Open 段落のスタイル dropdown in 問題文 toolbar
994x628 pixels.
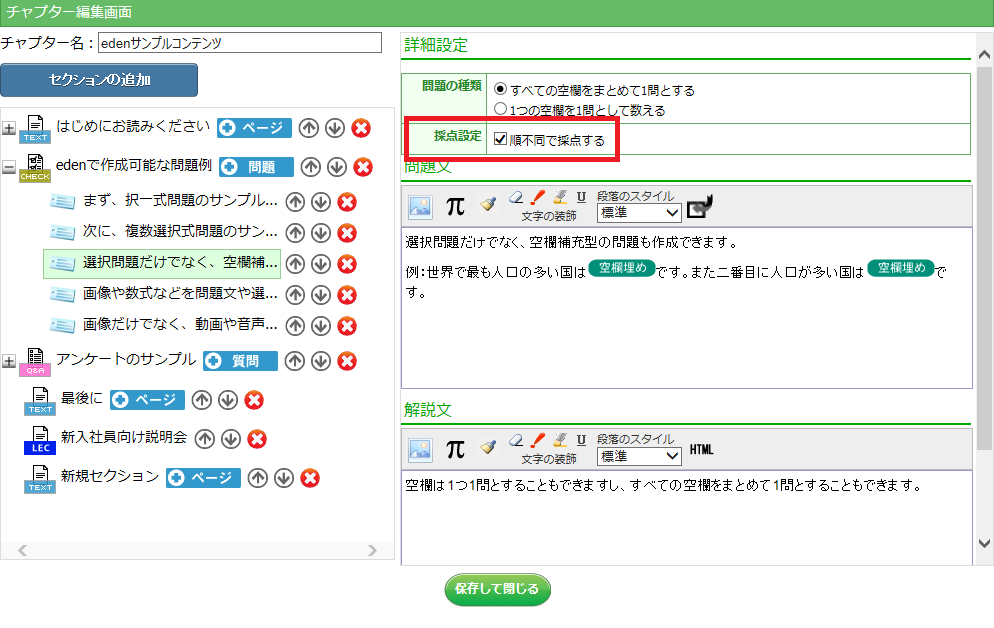[x=639, y=213]
